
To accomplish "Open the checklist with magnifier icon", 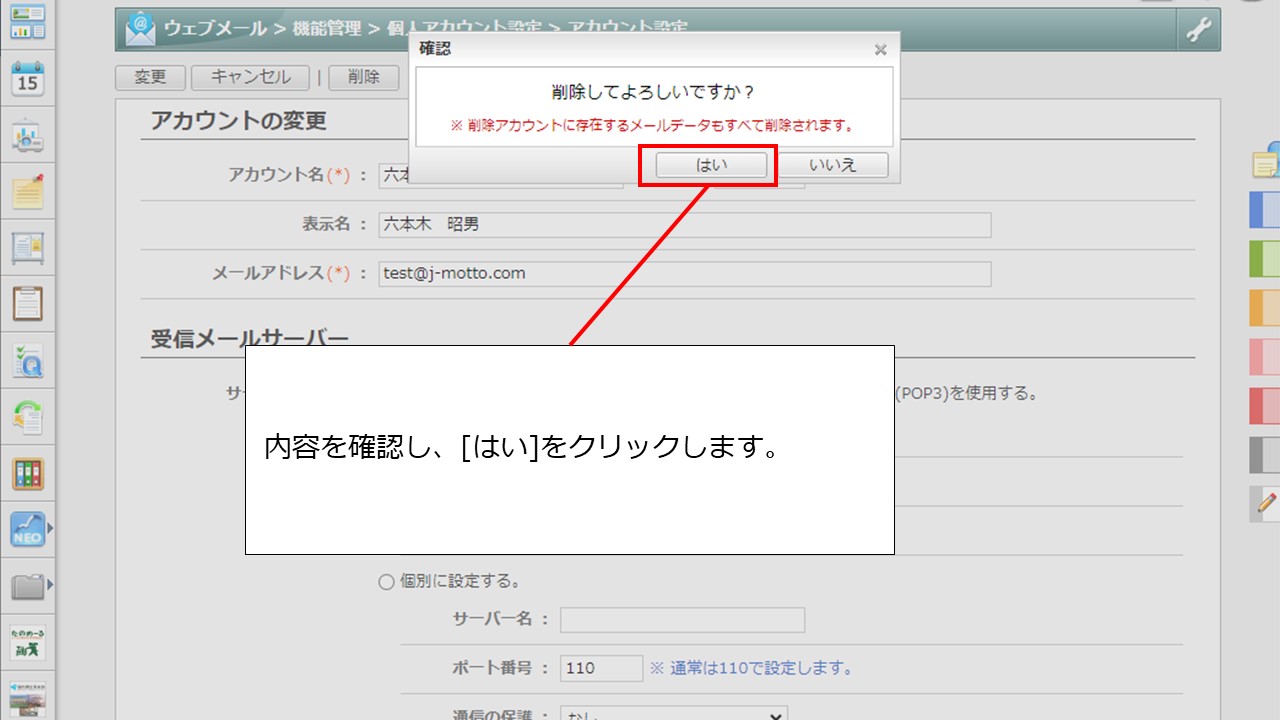I will (28, 360).
